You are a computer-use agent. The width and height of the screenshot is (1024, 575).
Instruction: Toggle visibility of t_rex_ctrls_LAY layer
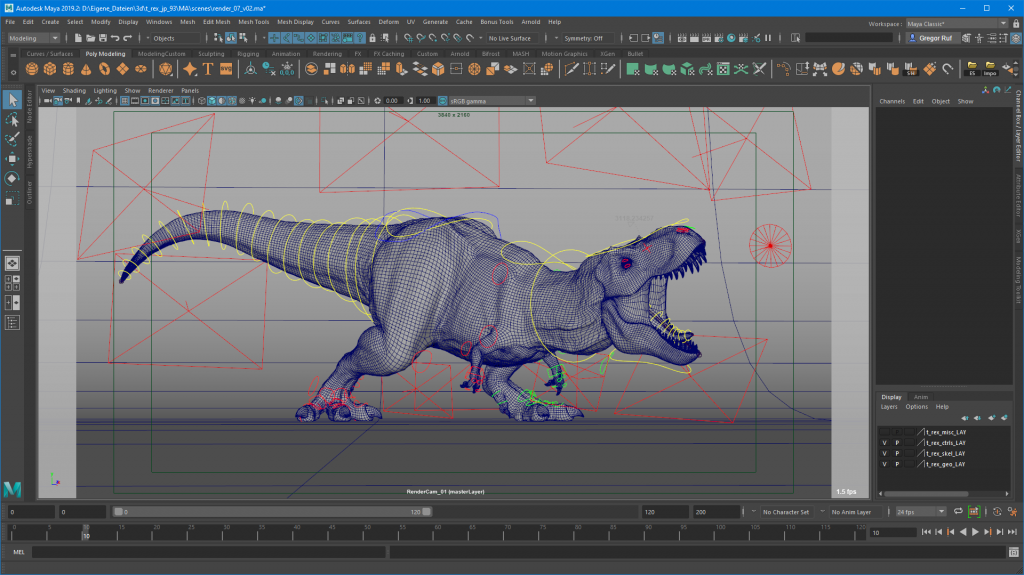click(x=884, y=443)
